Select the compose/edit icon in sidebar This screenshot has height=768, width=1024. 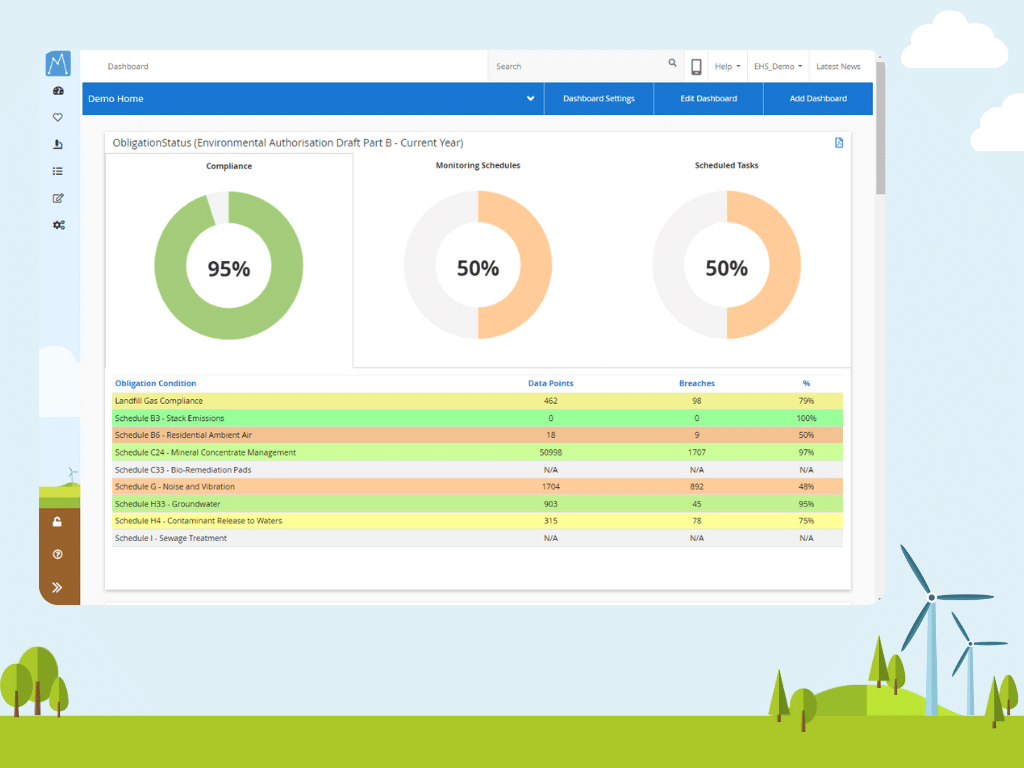tap(58, 198)
